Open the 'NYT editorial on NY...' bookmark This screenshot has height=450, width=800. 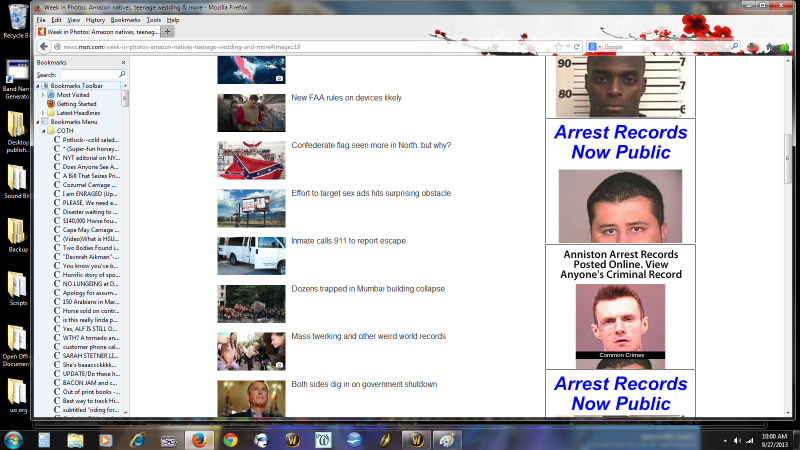[90, 158]
